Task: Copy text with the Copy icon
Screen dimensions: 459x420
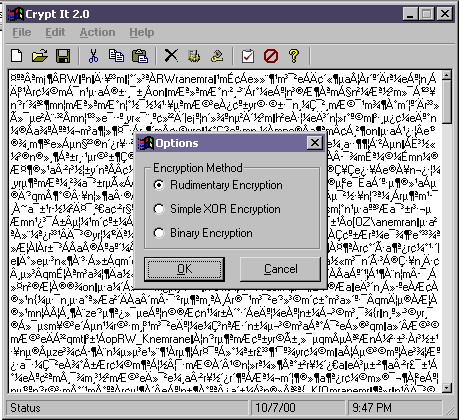Action: point(116,56)
